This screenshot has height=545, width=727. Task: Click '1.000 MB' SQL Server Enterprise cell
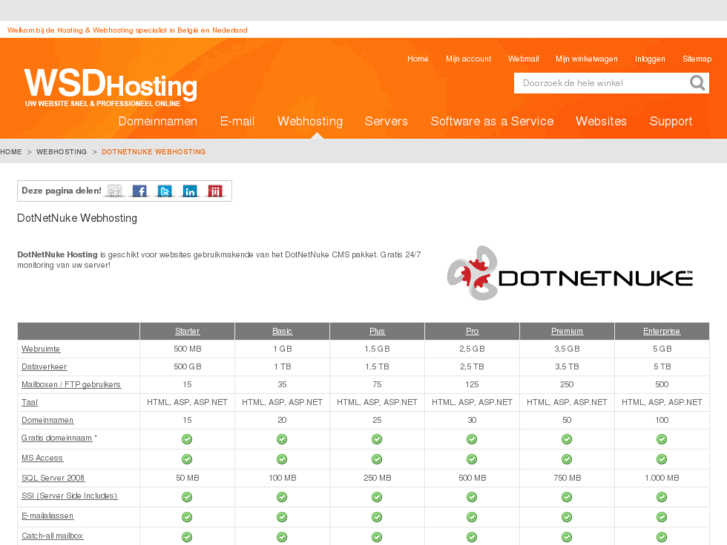point(662,478)
